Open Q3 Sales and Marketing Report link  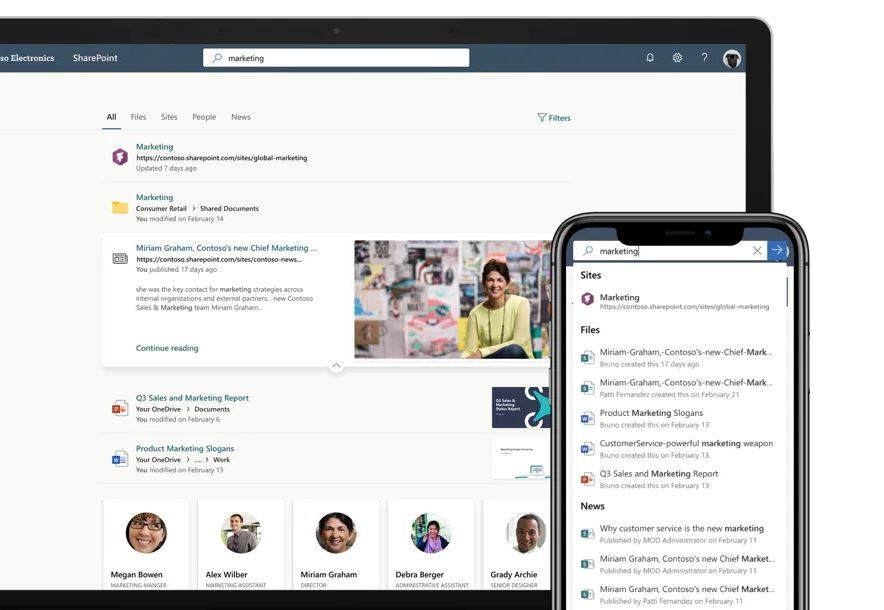coord(192,398)
